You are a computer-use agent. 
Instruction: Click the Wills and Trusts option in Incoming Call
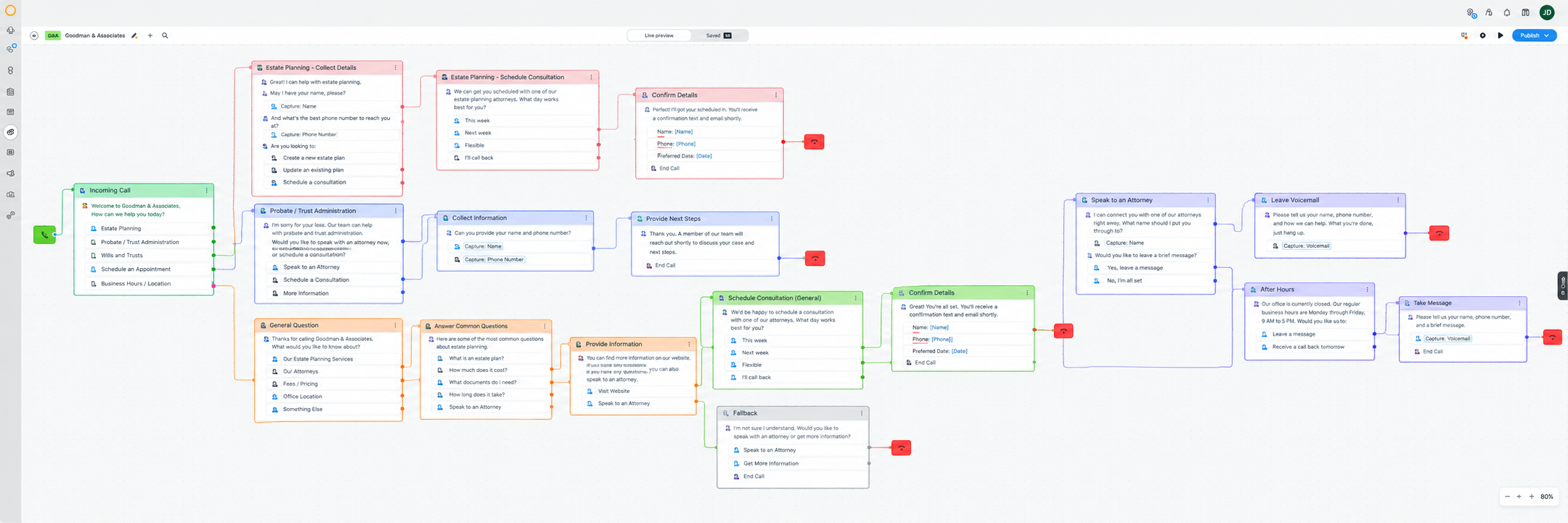click(x=150, y=256)
